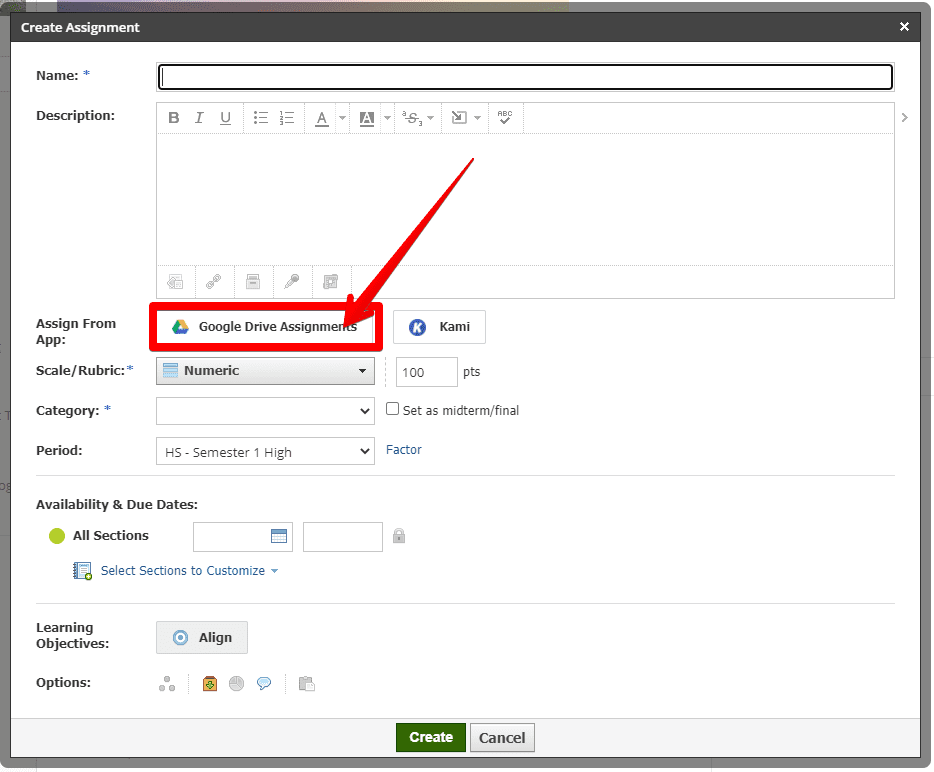The image size is (934, 772).
Task: Click the indent formatting icon
Action: click(459, 118)
